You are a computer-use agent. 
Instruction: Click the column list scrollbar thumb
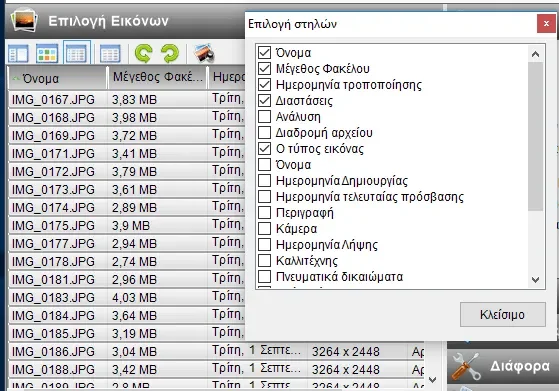[535, 136]
